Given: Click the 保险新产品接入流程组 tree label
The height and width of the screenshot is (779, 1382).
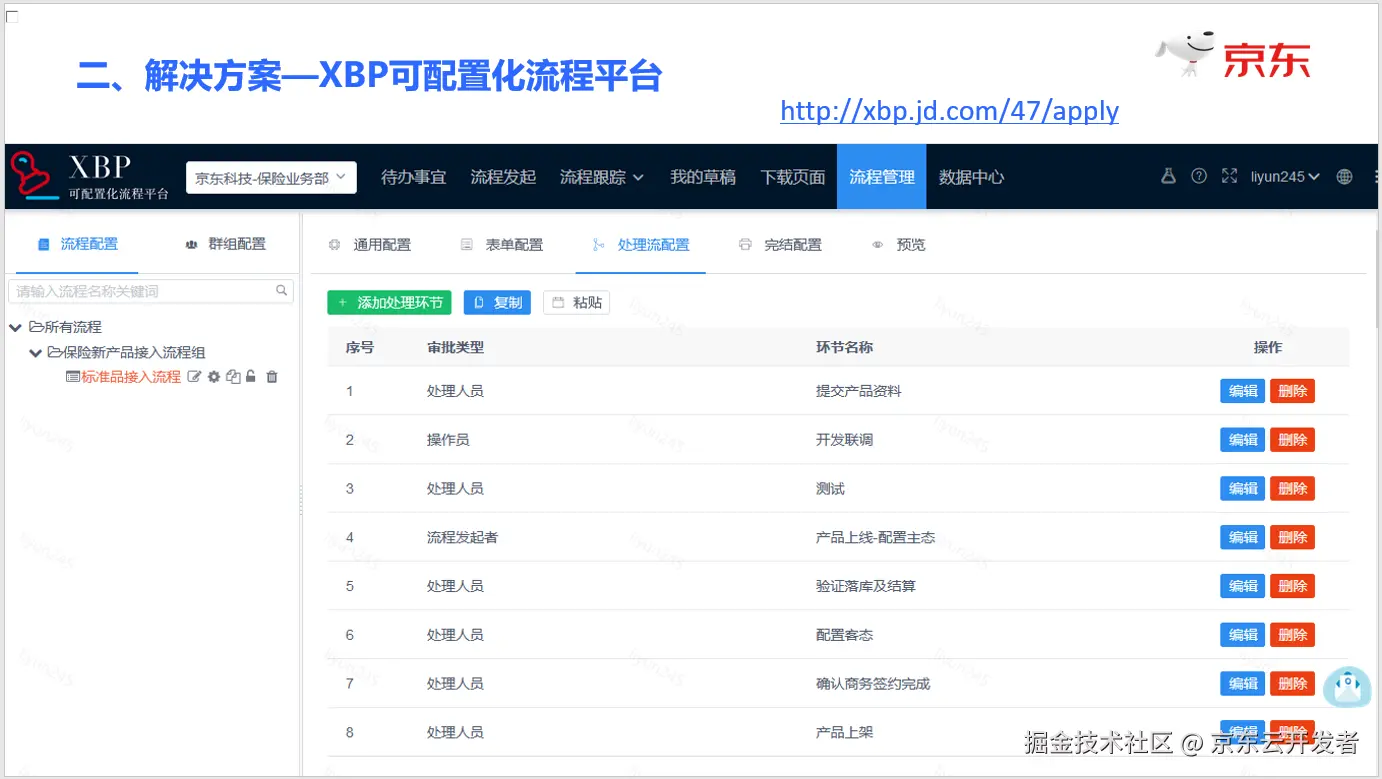Looking at the screenshot, I should pyautogui.click(x=134, y=352).
